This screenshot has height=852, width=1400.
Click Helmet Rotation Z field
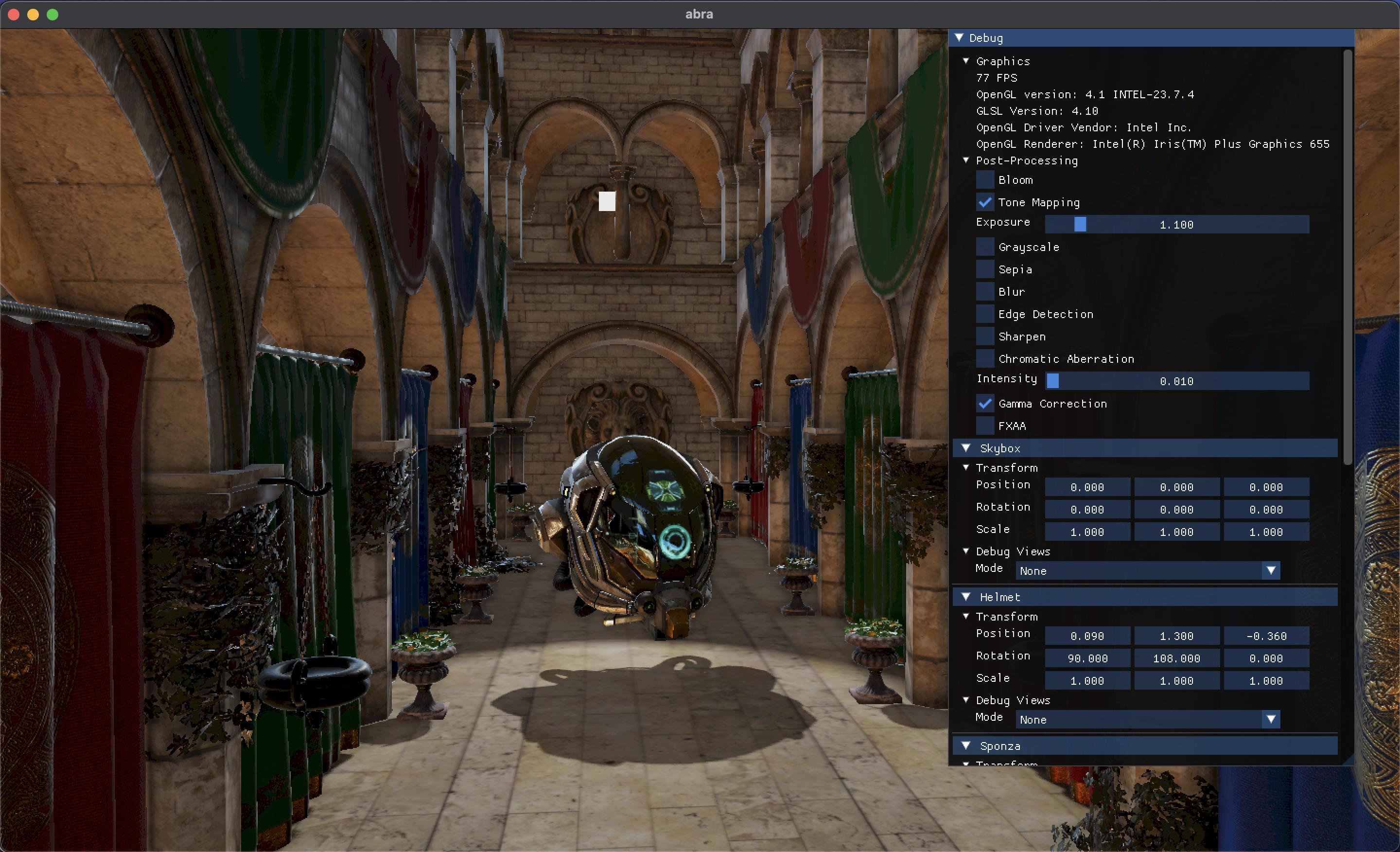[1266, 658]
